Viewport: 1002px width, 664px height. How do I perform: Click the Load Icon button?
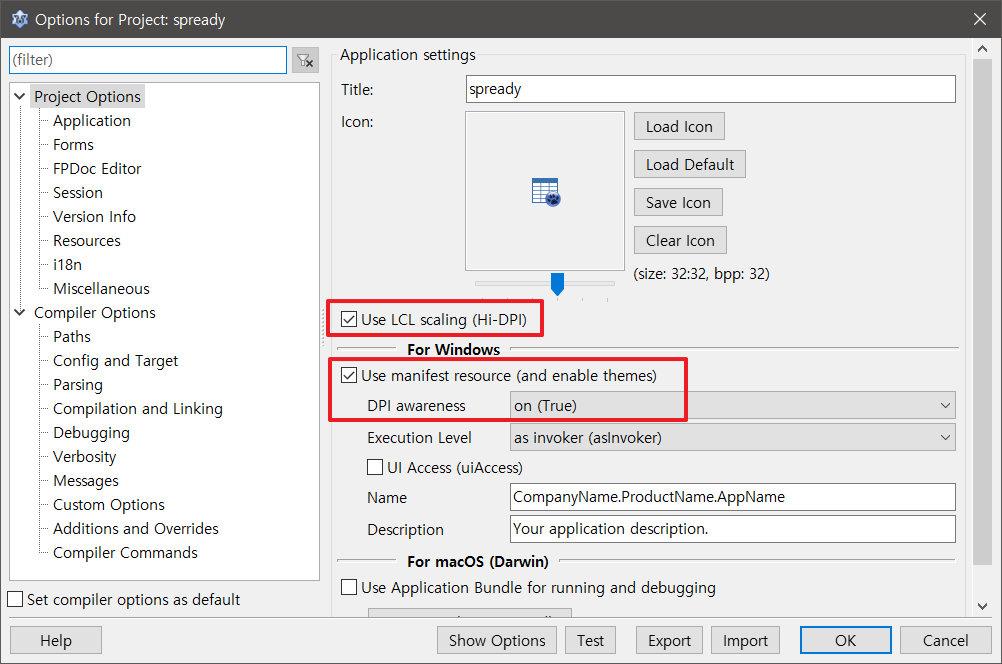point(679,127)
